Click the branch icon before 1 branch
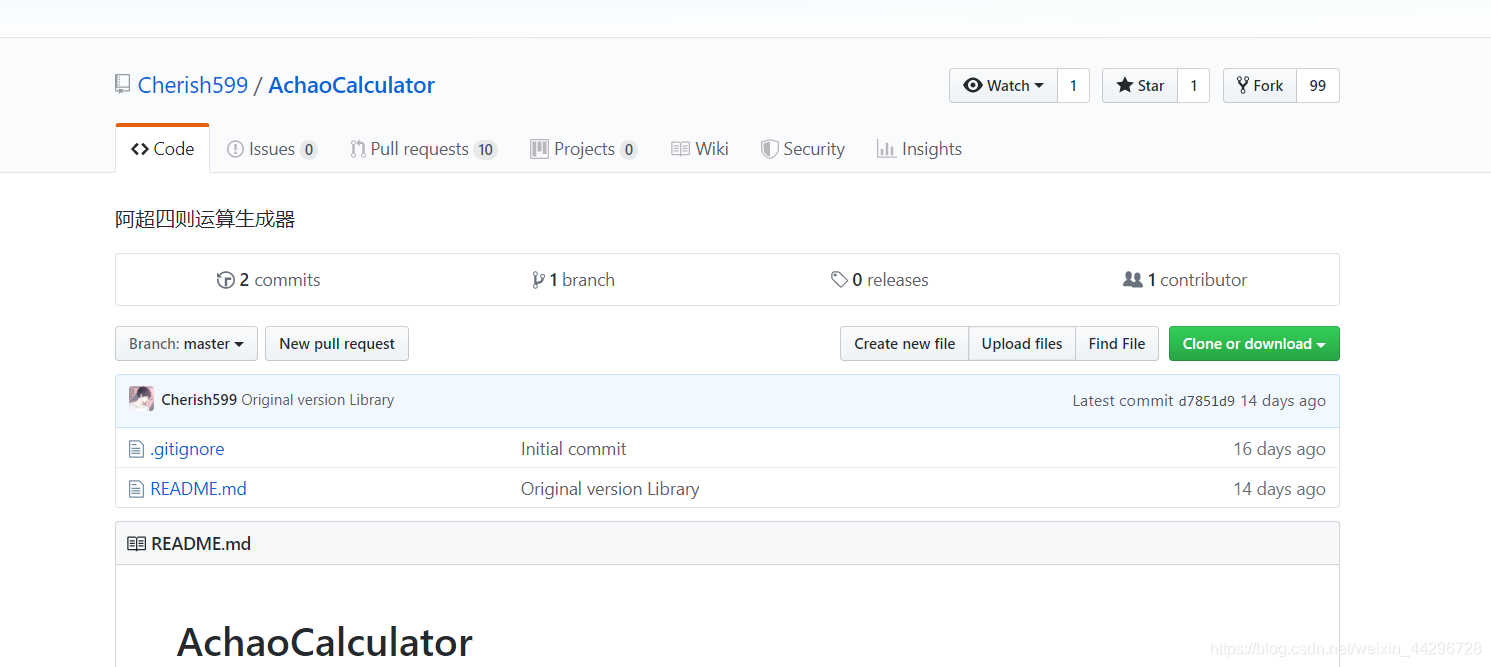The height and width of the screenshot is (667, 1491). 538,280
